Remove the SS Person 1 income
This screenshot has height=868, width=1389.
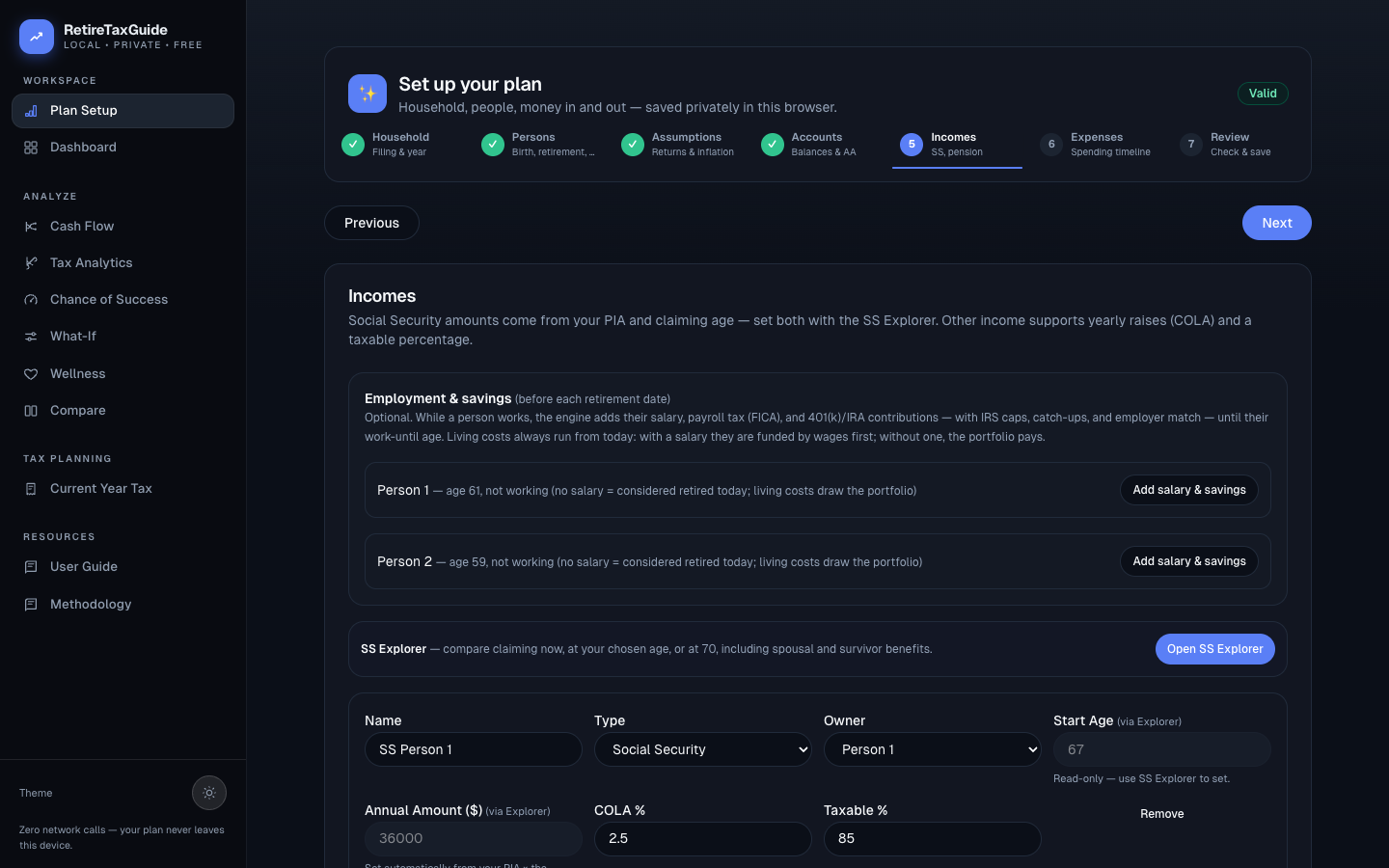click(x=1162, y=814)
